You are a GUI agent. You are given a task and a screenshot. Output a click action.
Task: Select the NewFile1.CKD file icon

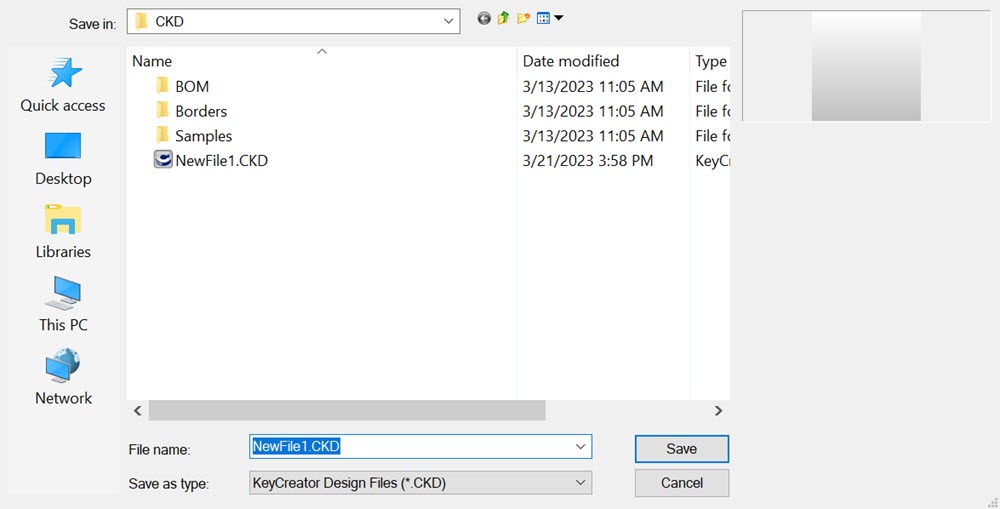(x=163, y=160)
